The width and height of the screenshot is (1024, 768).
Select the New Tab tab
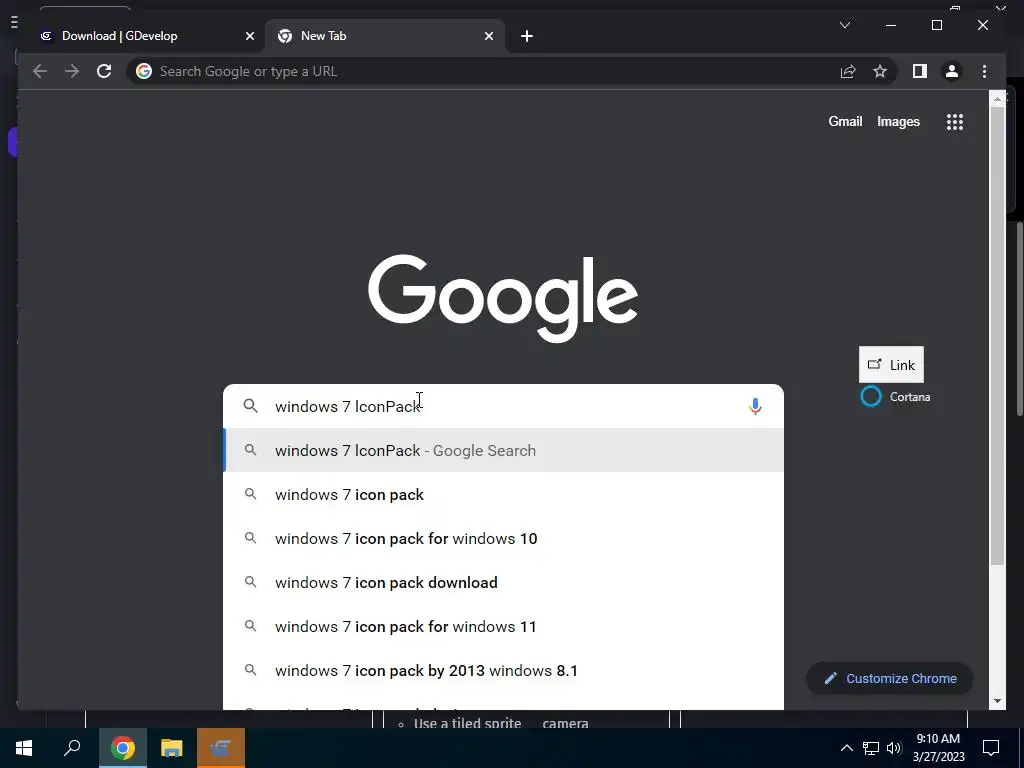pyautogui.click(x=385, y=36)
